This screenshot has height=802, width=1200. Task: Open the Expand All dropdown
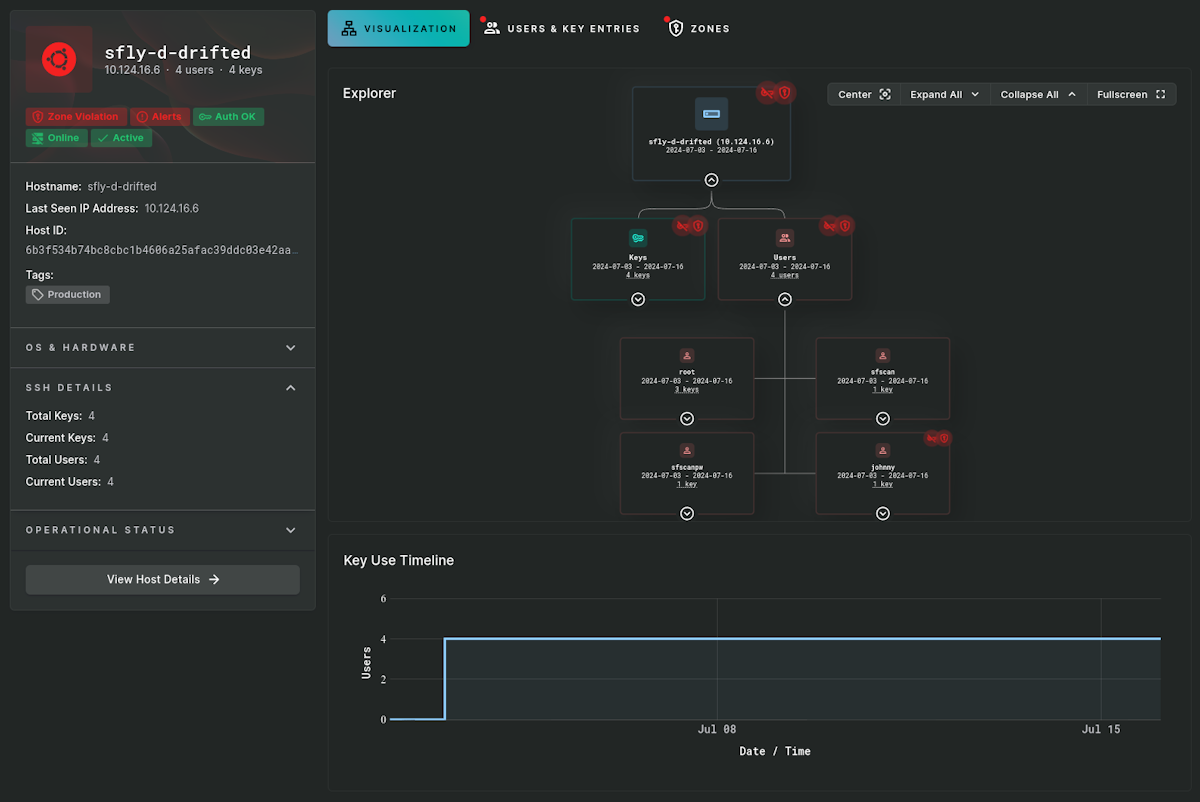coord(944,94)
